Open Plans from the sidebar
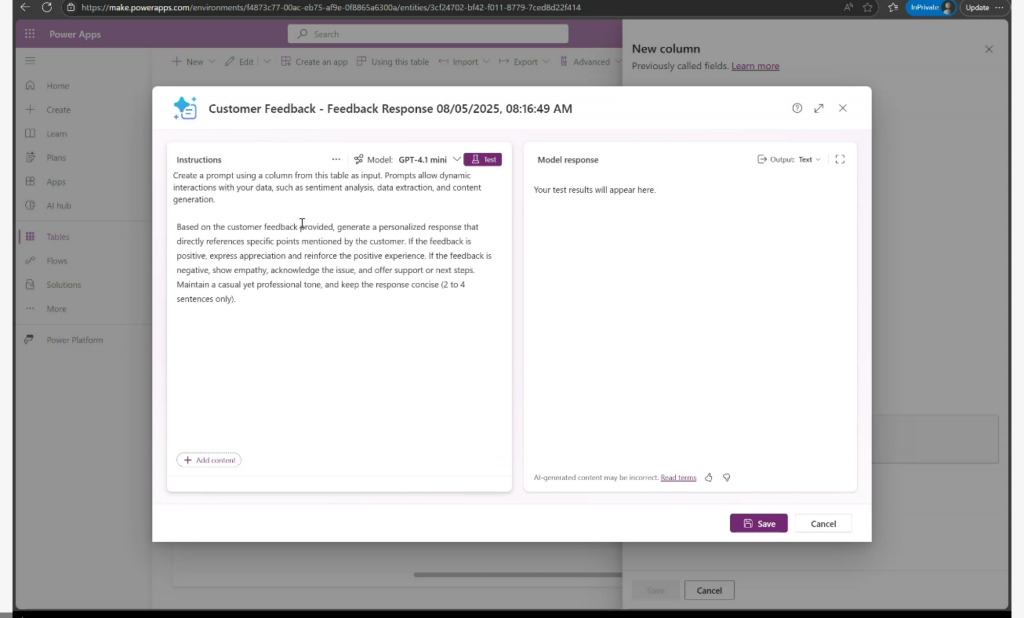Viewport: 1024px width, 618px height. 56,157
